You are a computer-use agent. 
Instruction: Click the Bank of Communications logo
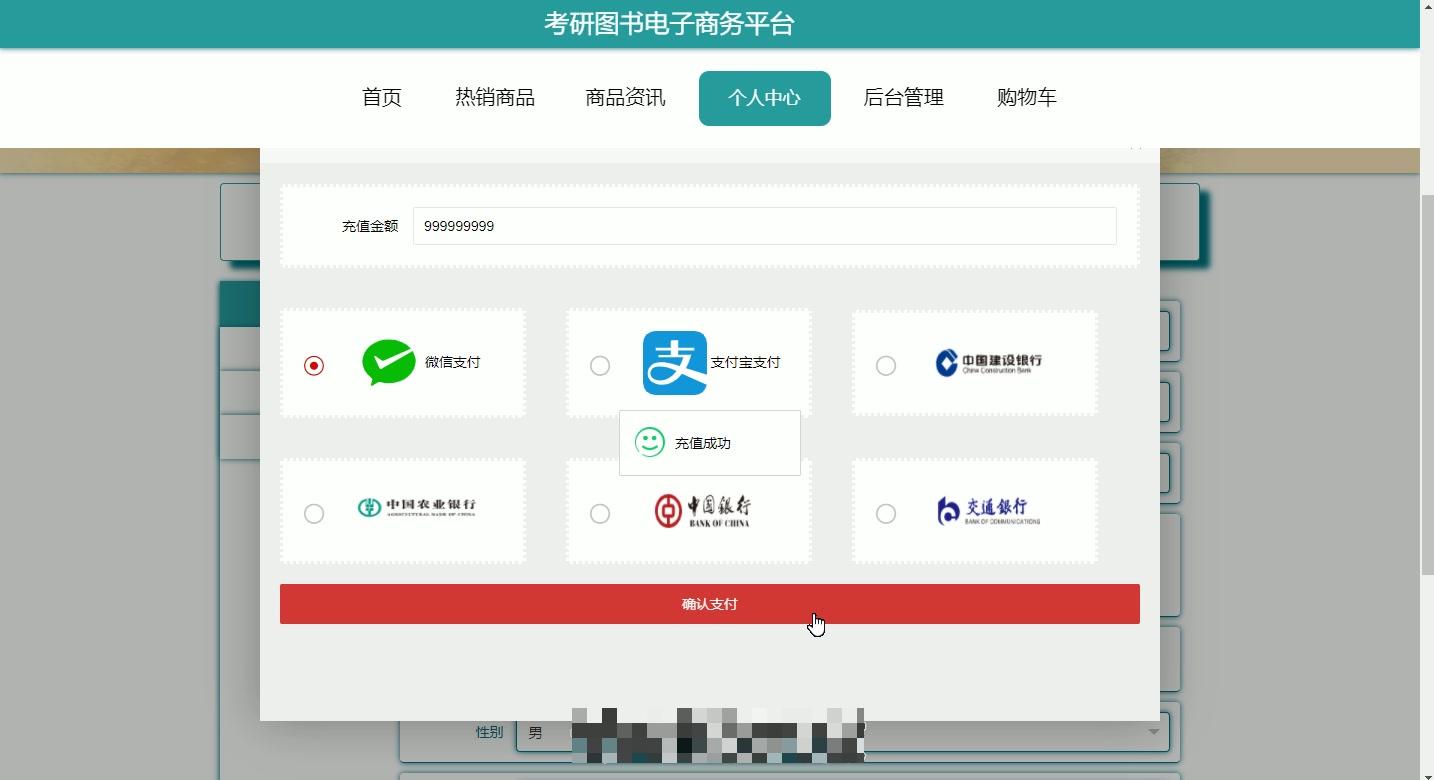pos(988,510)
